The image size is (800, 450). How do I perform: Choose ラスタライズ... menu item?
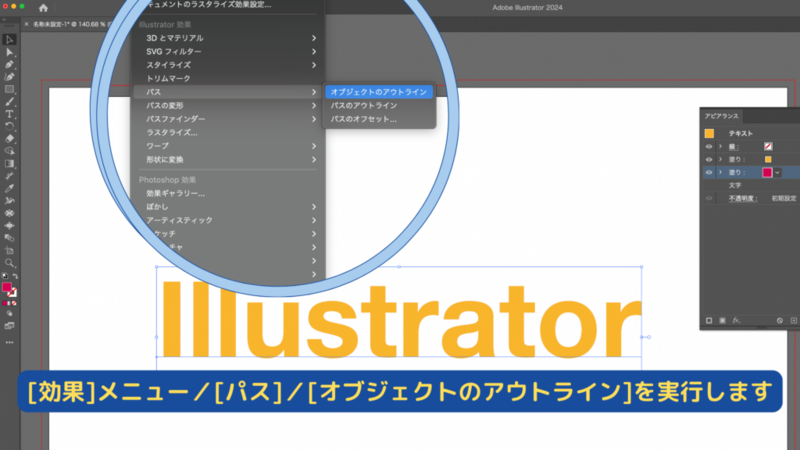pos(228,133)
